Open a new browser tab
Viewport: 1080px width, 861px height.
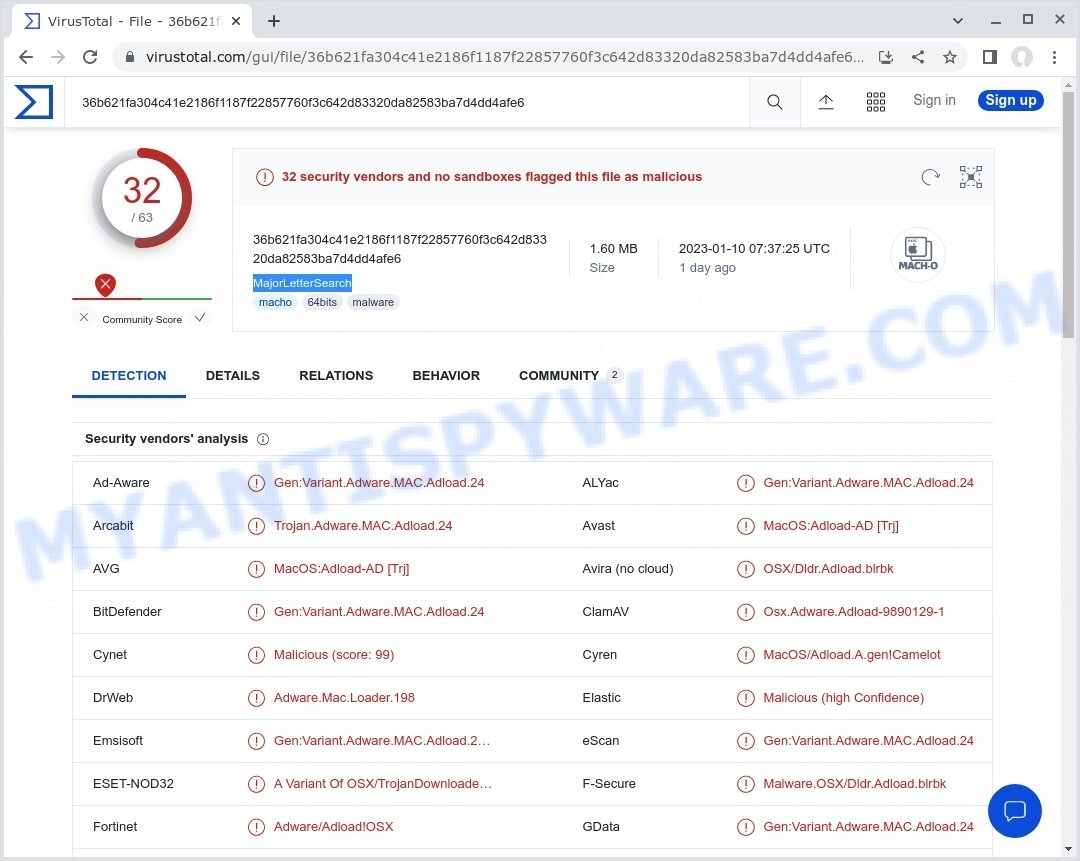pyautogui.click(x=273, y=21)
